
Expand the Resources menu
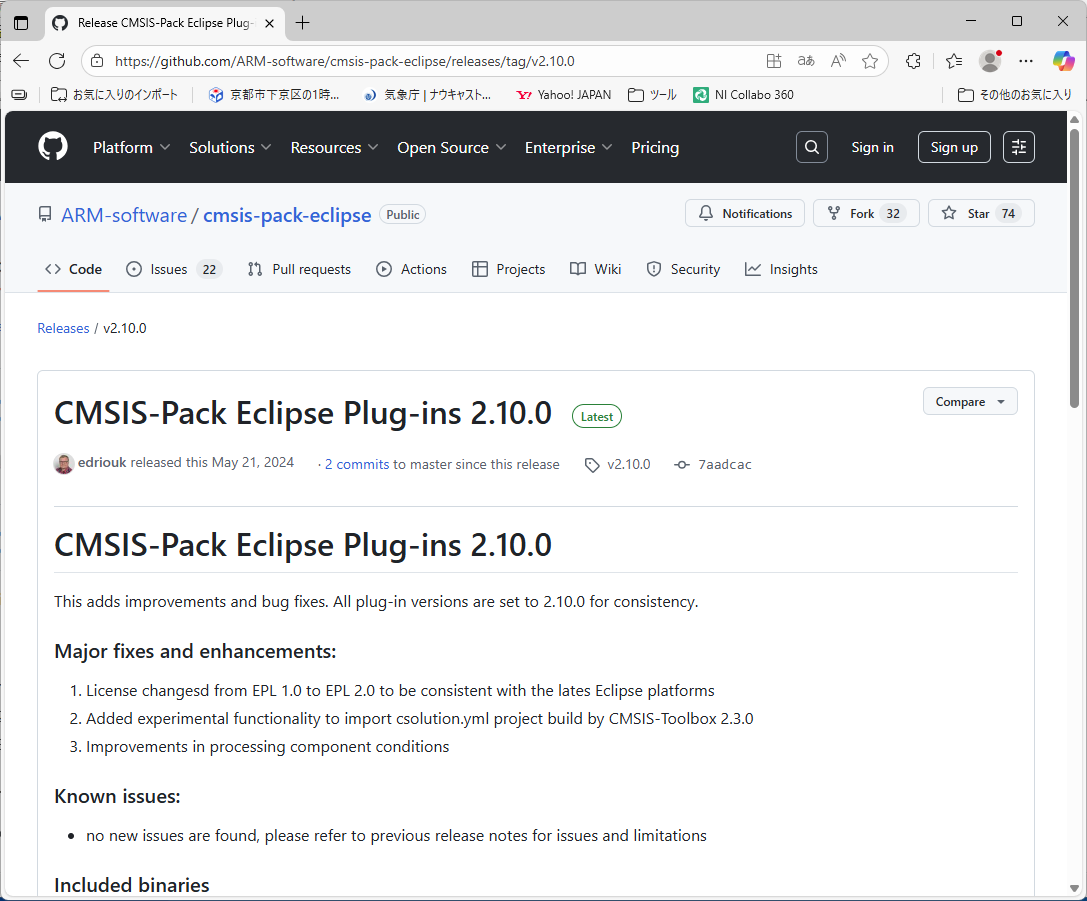[x=334, y=148]
